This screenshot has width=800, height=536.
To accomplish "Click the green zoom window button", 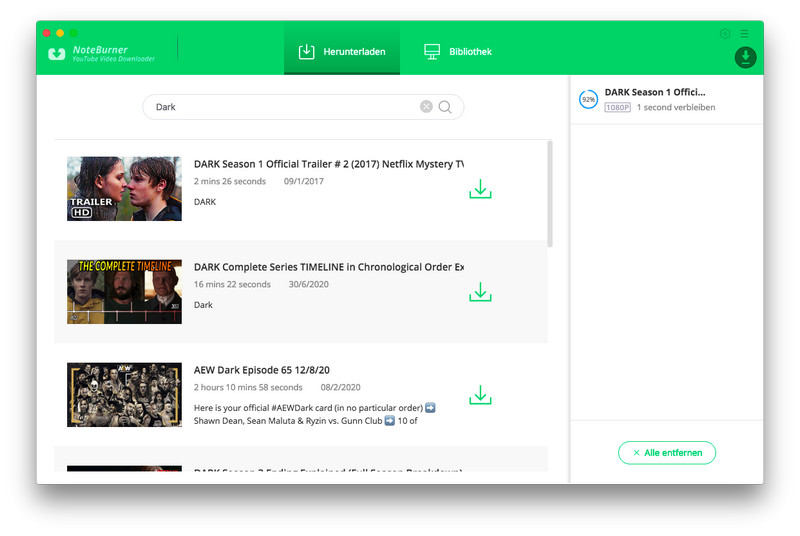I will [x=73, y=33].
